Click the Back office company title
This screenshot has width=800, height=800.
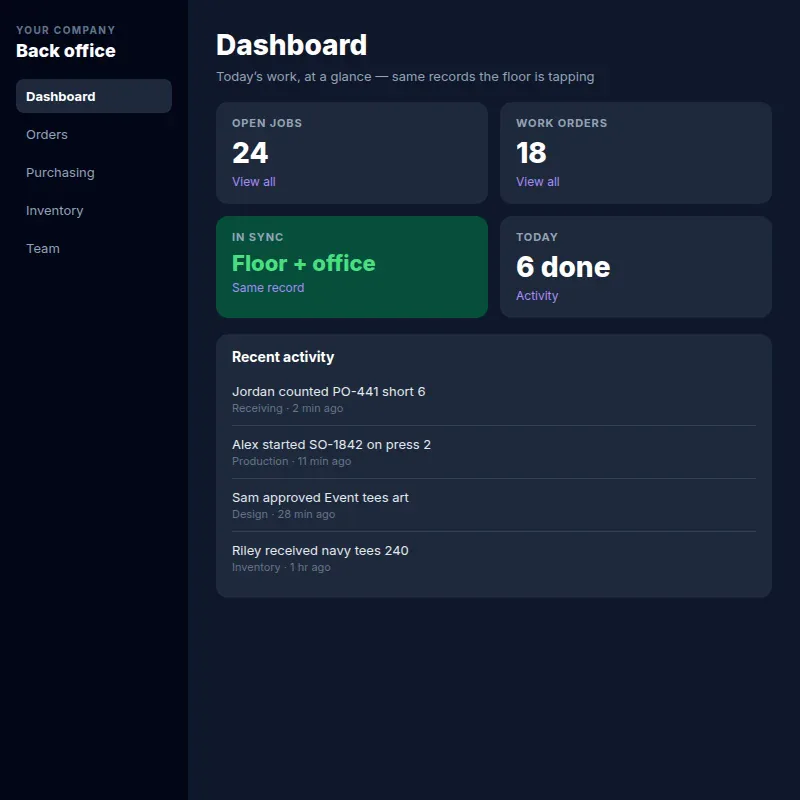click(x=66, y=51)
